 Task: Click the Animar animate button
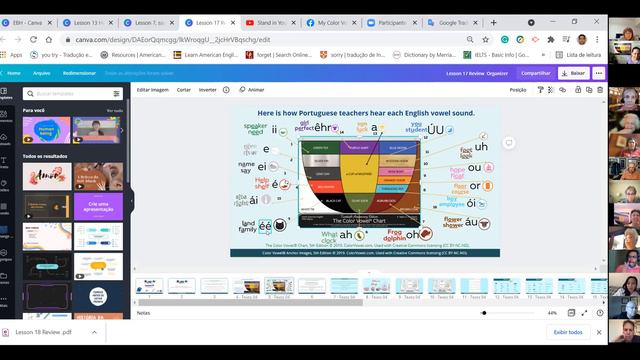pyautogui.click(x=252, y=90)
